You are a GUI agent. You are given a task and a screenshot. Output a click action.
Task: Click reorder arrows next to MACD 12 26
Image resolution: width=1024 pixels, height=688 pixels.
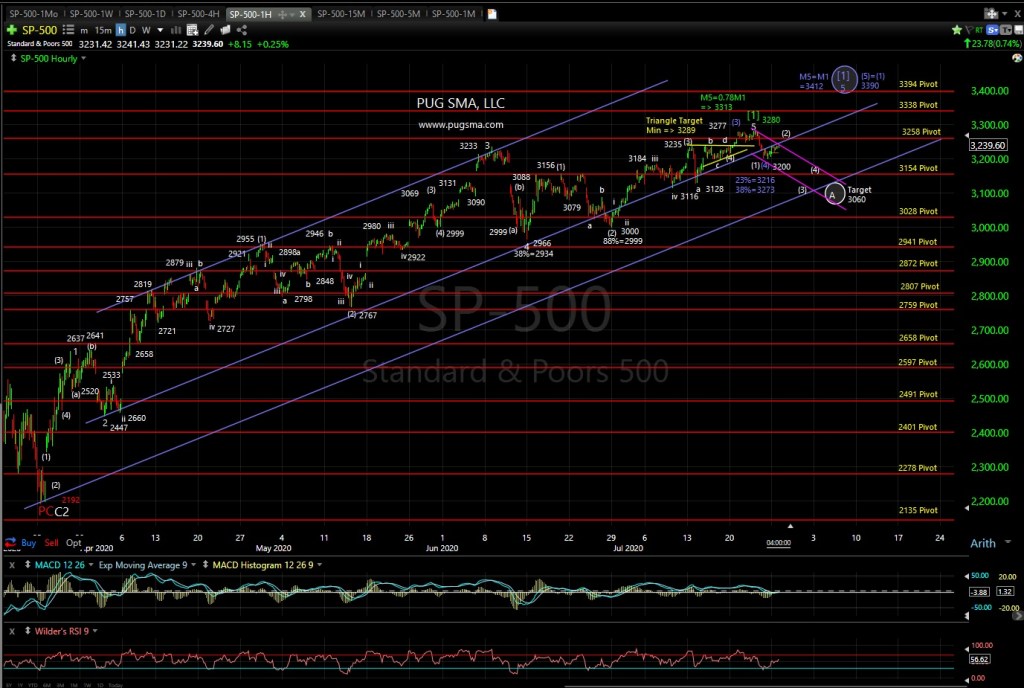tap(27, 565)
